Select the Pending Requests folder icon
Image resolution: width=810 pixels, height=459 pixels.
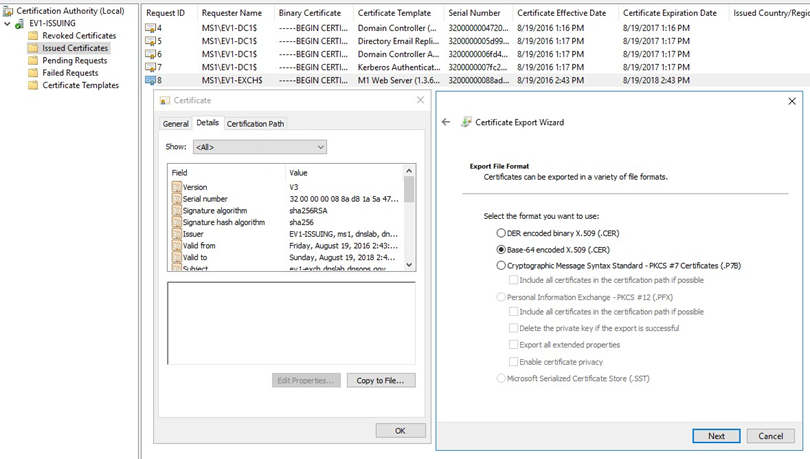pyautogui.click(x=33, y=61)
